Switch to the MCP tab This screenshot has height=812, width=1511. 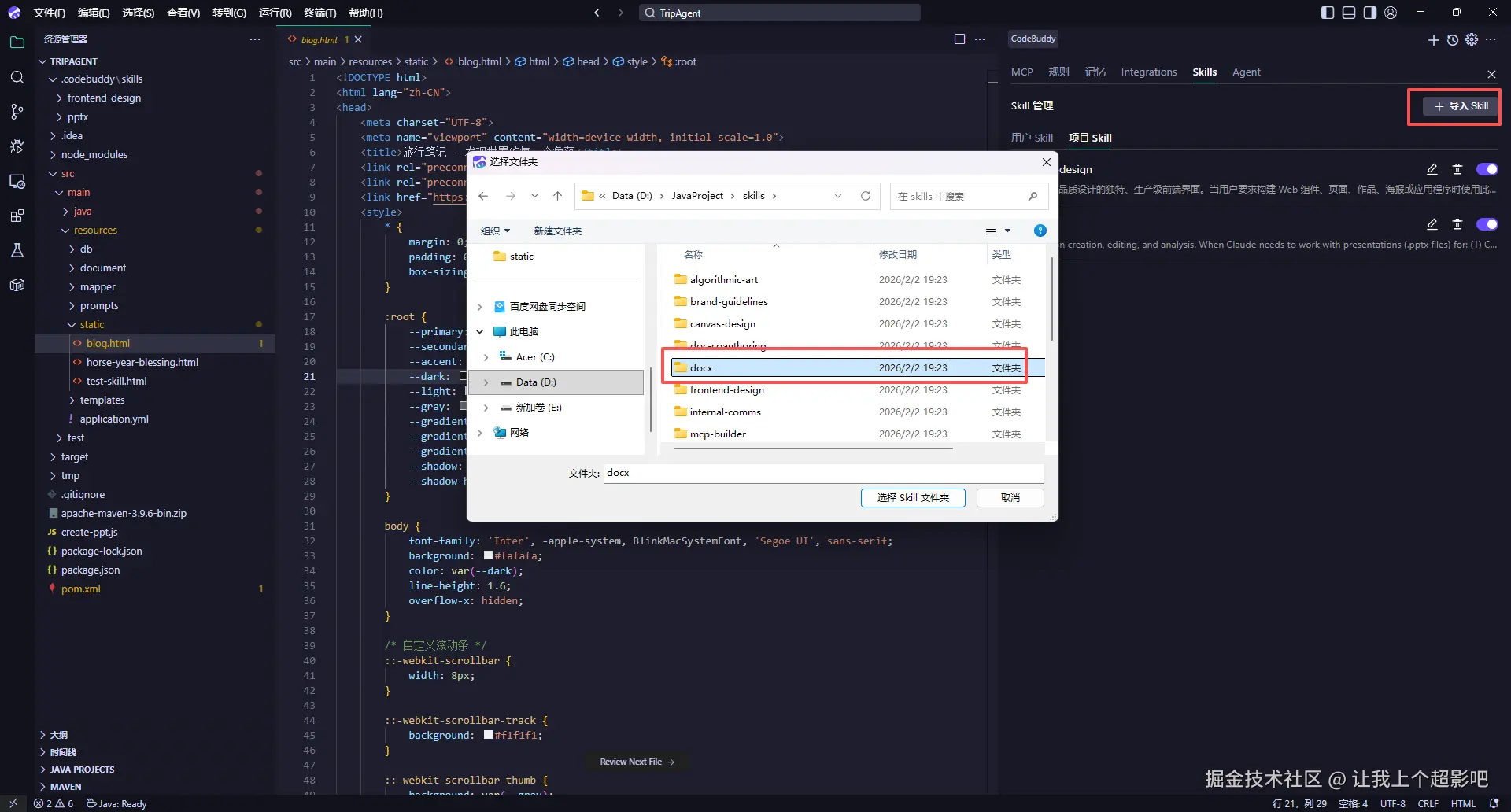click(x=1021, y=72)
